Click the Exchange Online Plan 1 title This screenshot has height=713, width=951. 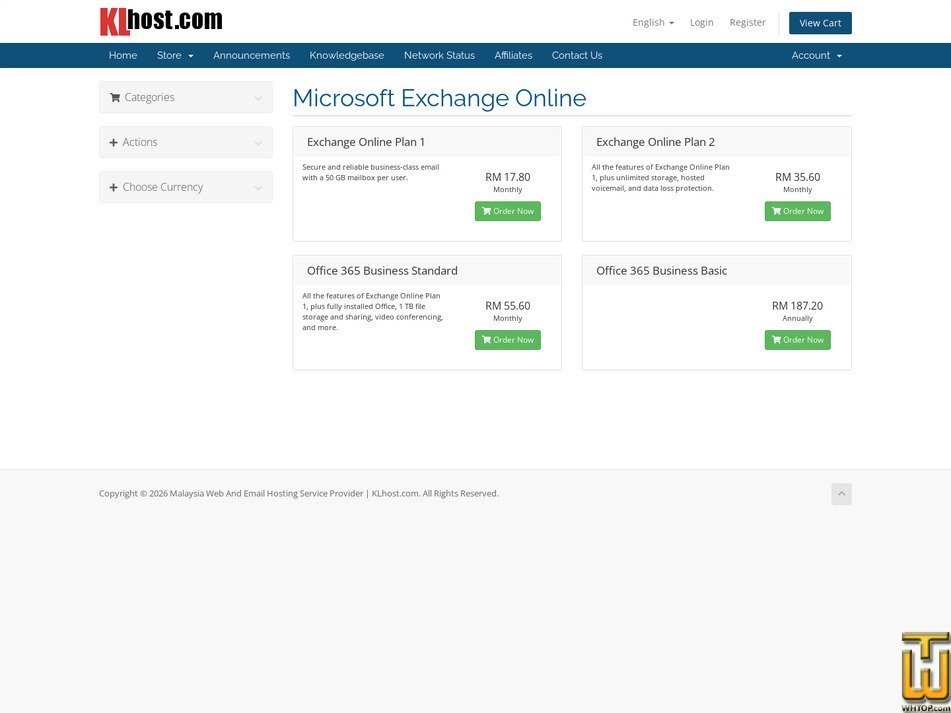[366, 142]
